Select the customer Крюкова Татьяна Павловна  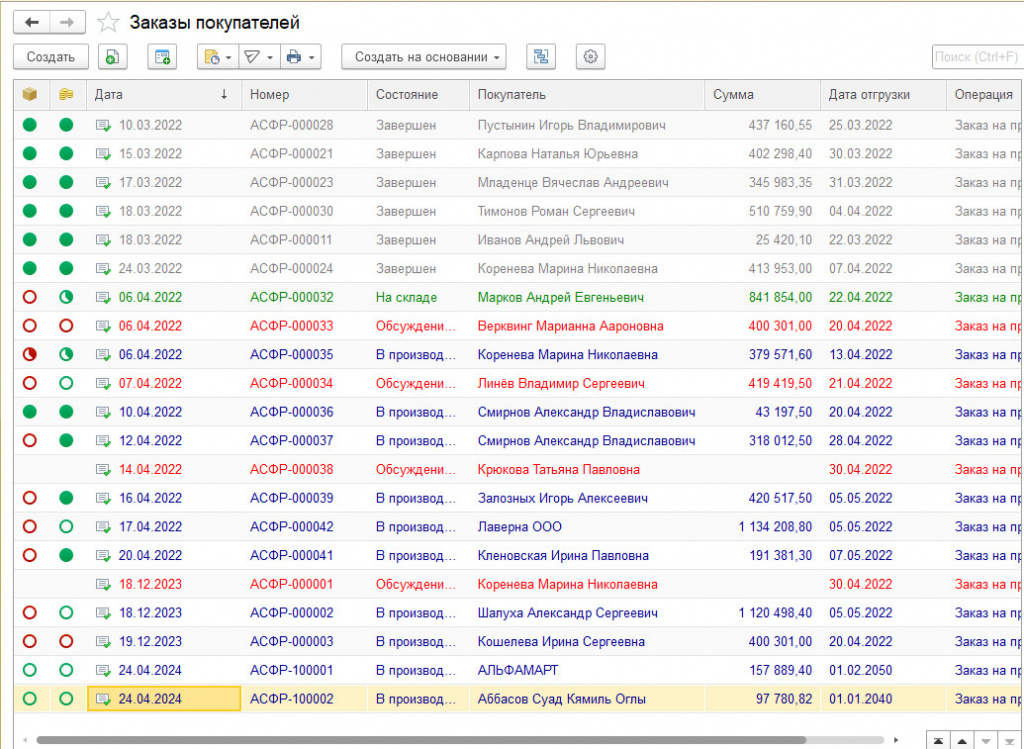click(558, 470)
